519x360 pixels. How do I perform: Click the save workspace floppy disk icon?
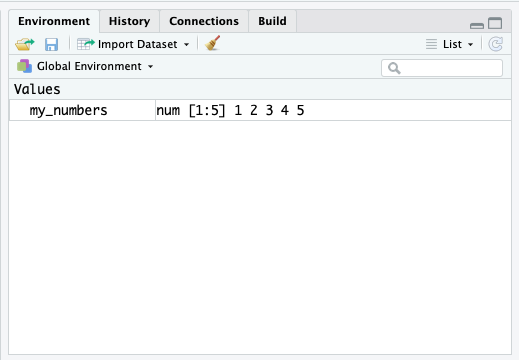click(x=51, y=44)
